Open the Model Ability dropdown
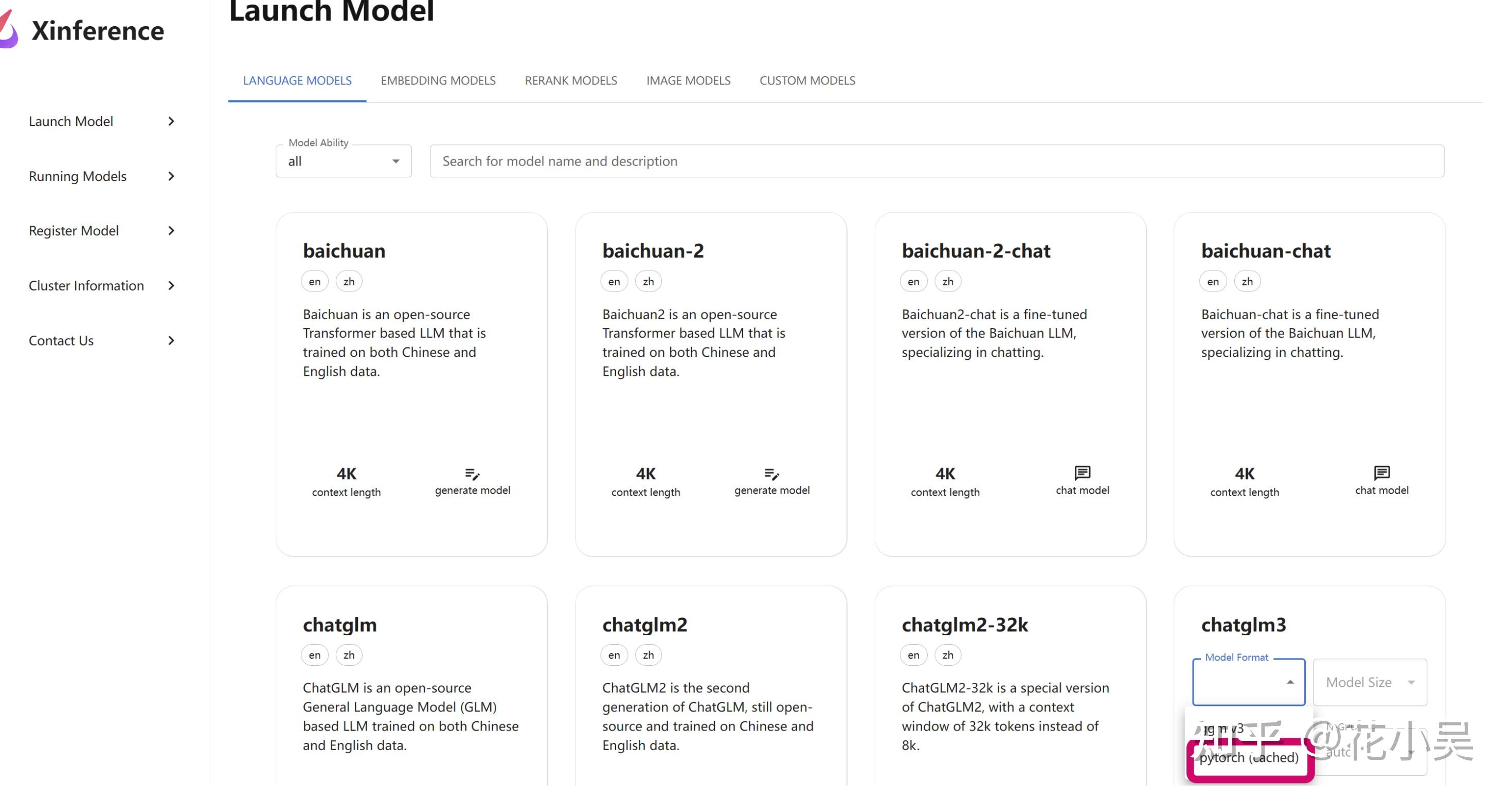 [344, 161]
